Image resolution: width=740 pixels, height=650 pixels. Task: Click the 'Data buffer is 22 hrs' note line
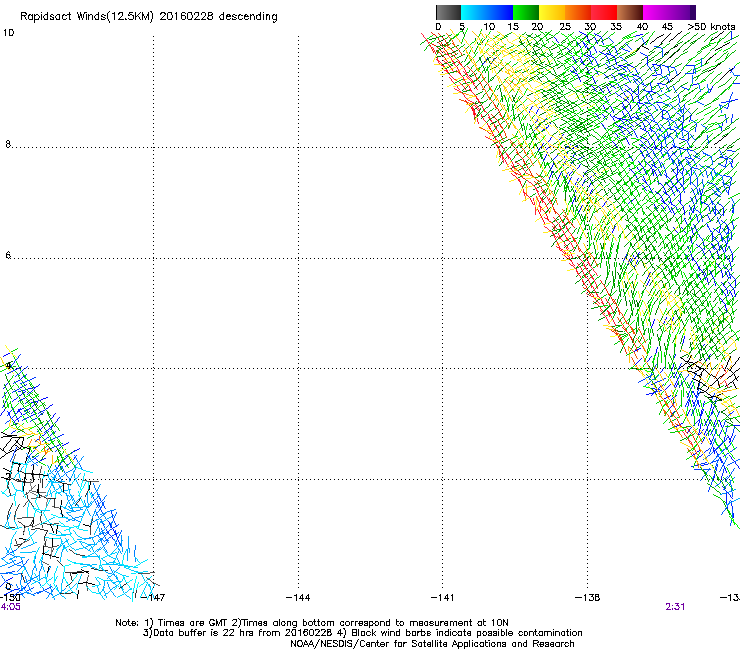point(362,633)
